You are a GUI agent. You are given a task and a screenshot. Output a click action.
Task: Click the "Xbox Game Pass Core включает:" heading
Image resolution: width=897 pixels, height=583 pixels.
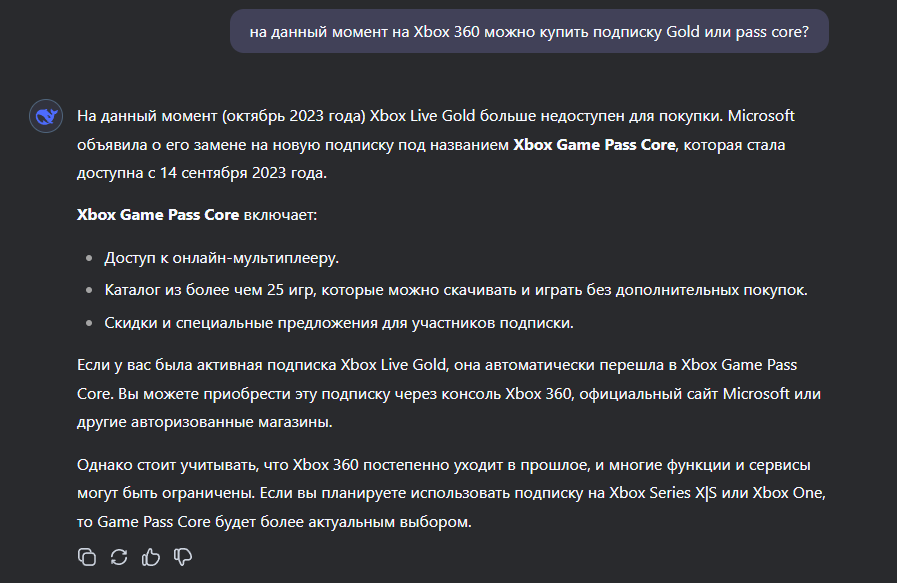click(197, 215)
